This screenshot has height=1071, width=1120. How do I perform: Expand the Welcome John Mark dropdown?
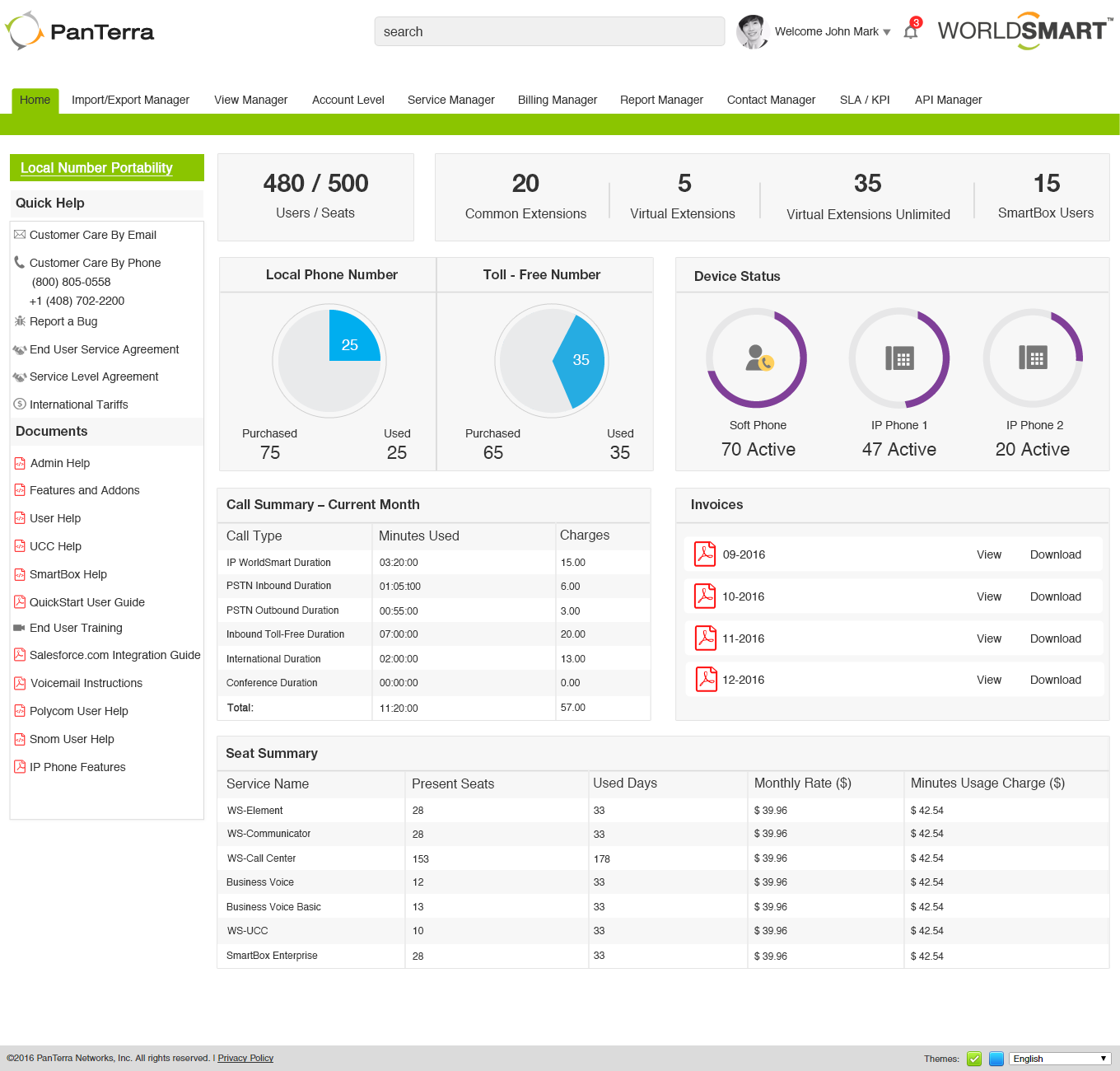[887, 31]
